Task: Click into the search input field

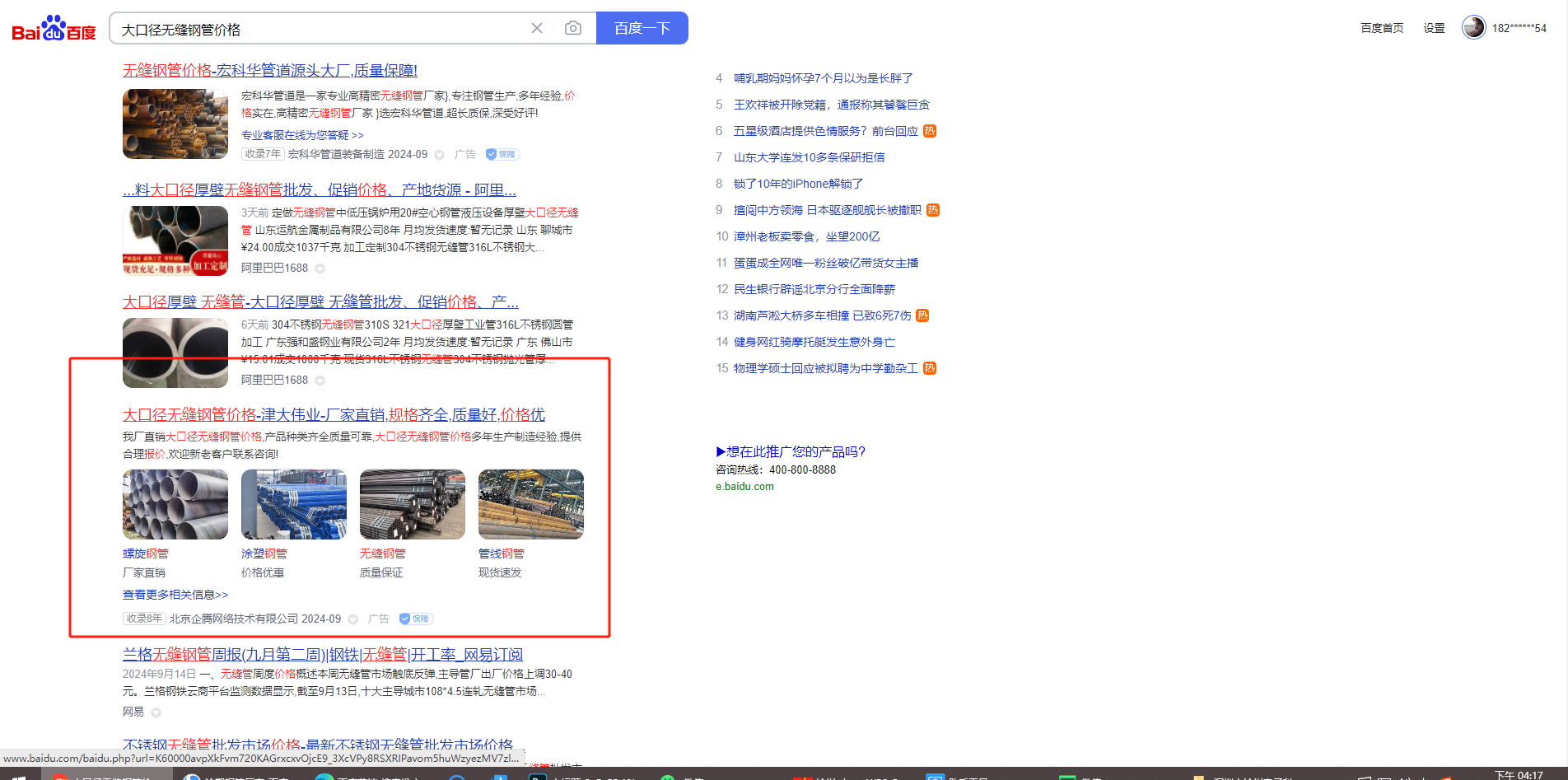Action: coord(321,29)
